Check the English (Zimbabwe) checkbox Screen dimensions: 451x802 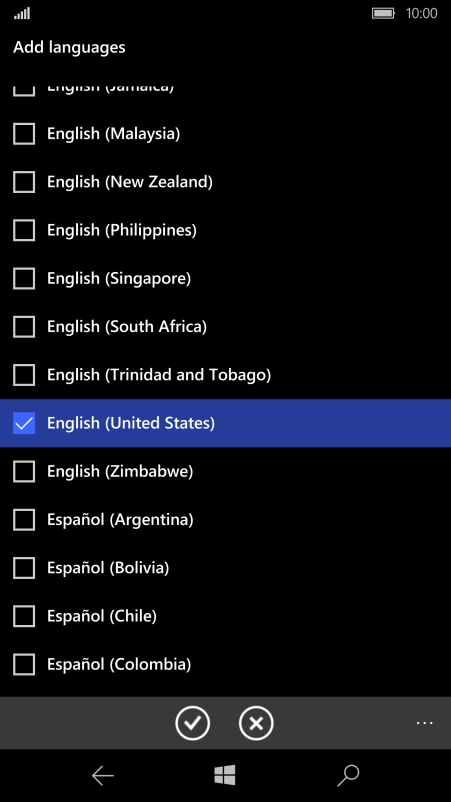click(x=24, y=471)
